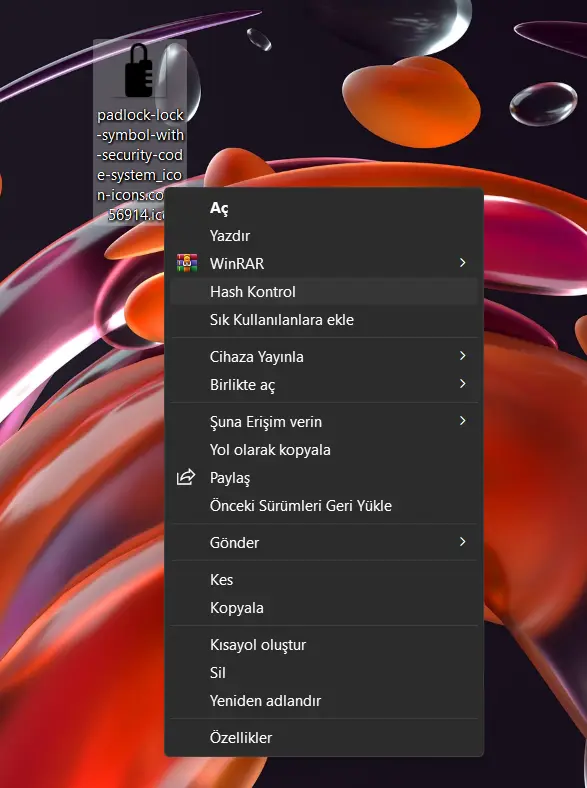Choose Birlikte aç option

pyautogui.click(x=324, y=384)
